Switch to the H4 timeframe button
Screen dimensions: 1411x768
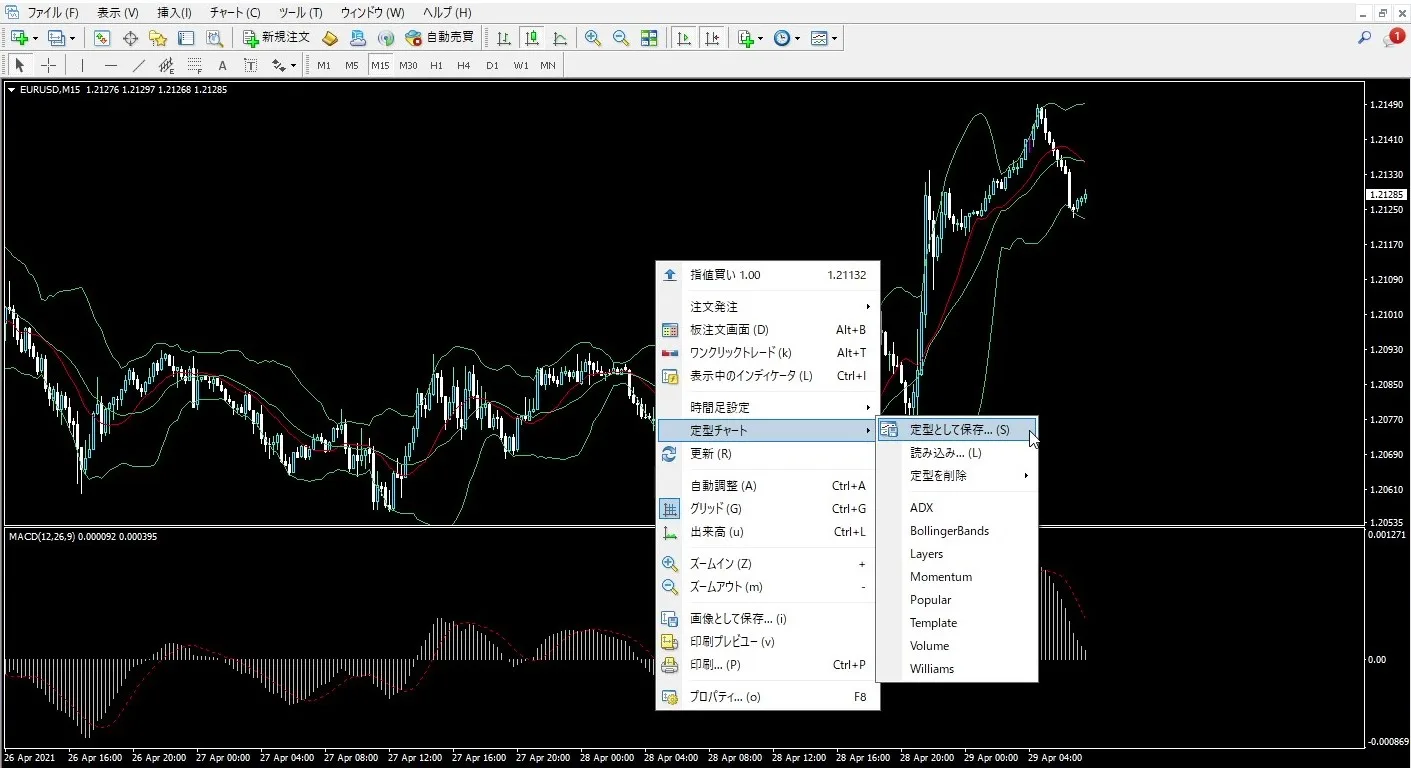463,65
